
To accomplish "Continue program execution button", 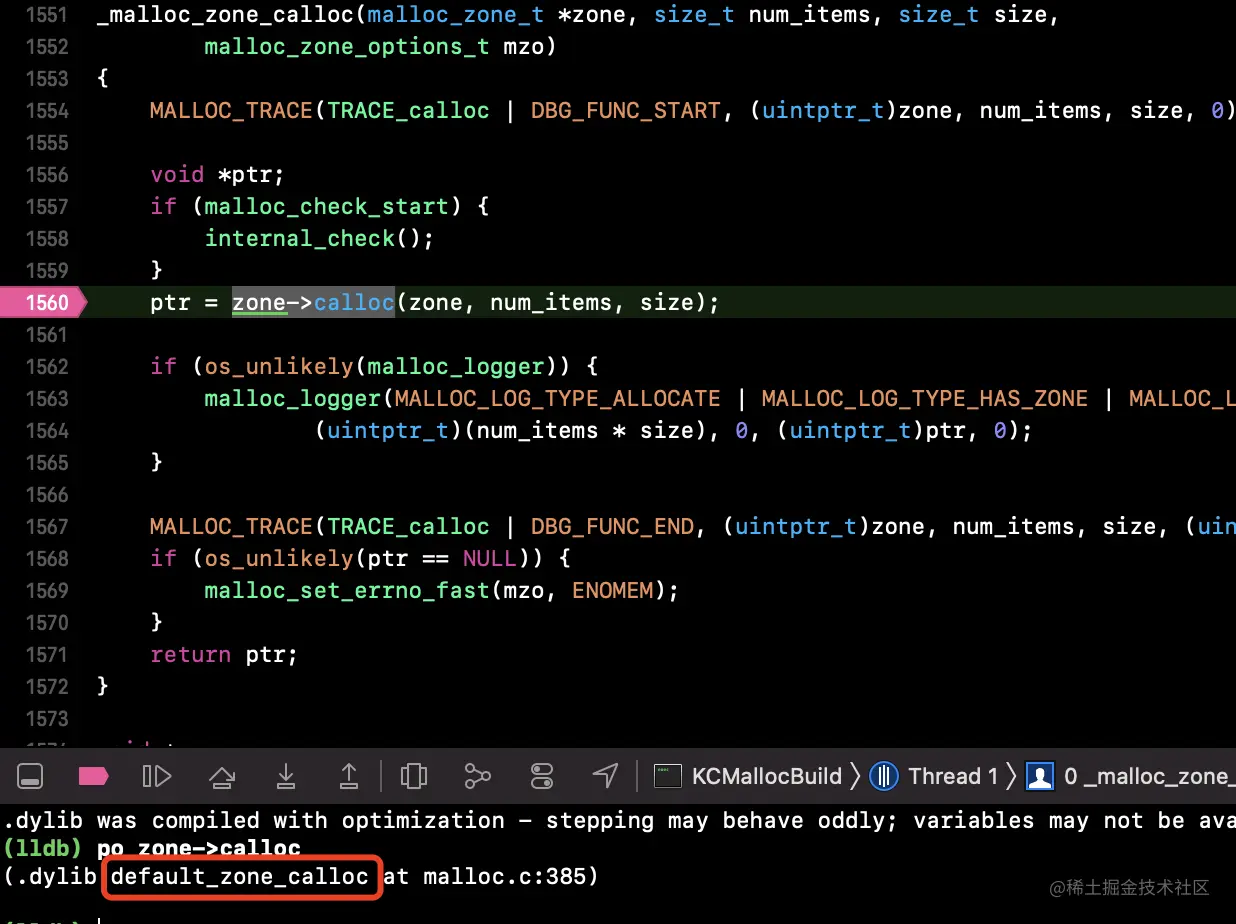I will (x=157, y=776).
